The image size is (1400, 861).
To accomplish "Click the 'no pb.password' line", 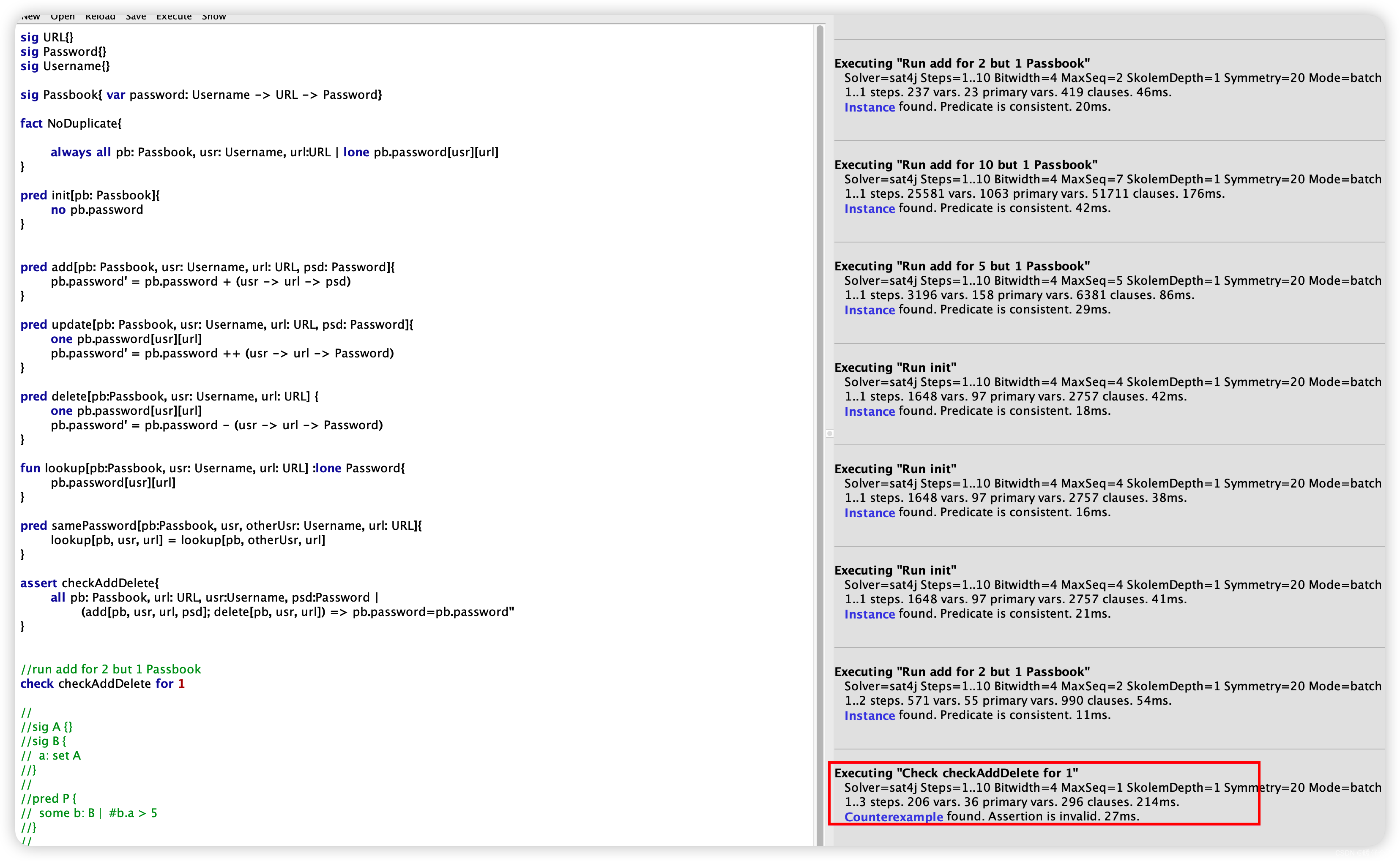I will (x=97, y=210).
